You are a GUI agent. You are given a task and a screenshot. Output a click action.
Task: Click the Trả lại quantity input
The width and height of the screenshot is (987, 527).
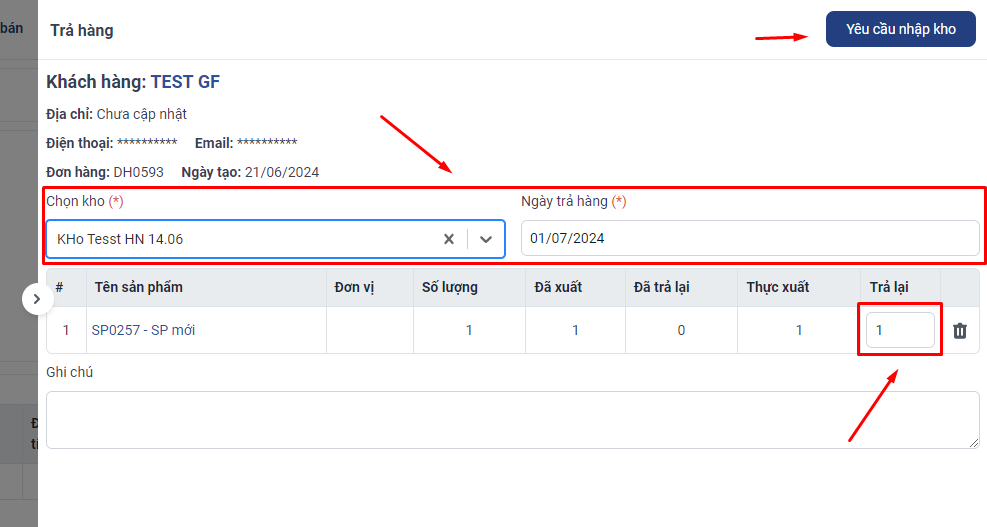coord(900,330)
